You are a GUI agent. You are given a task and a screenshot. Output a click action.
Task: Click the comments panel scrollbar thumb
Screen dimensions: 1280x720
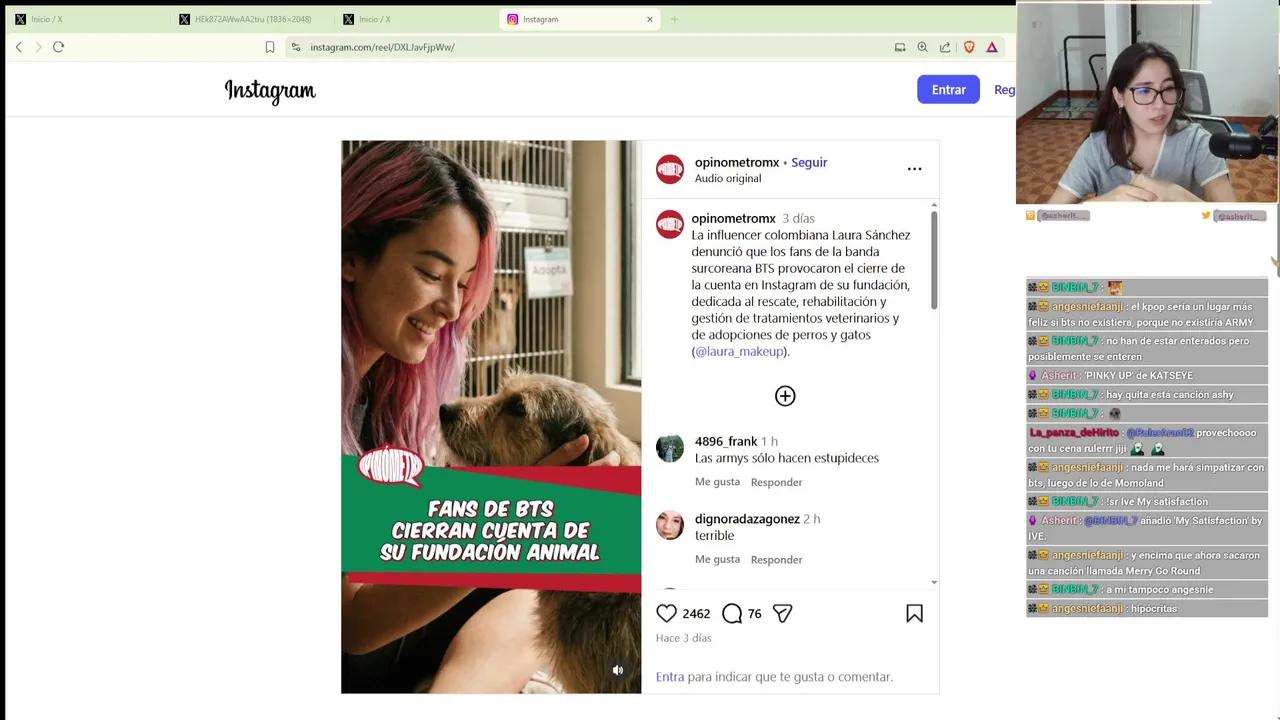[934, 260]
